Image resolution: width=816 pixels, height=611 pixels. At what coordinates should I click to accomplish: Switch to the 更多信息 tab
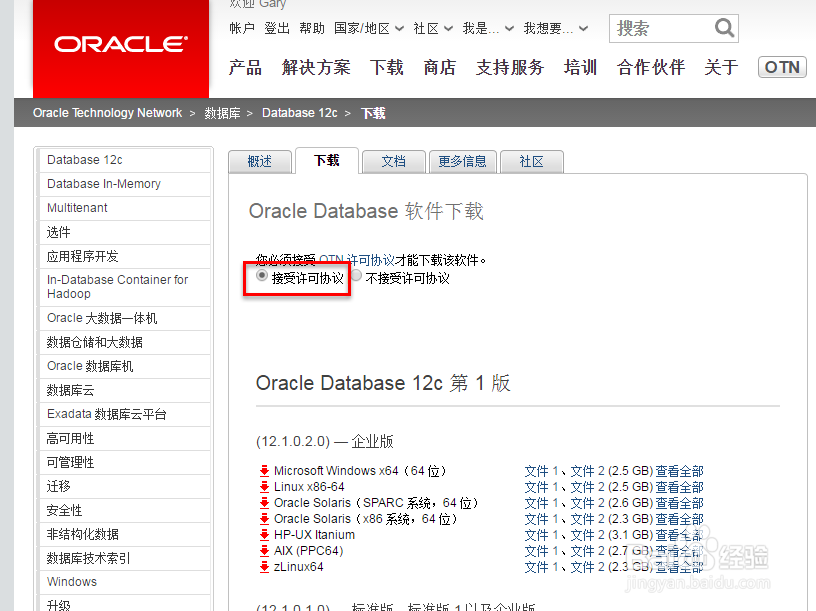click(x=462, y=162)
